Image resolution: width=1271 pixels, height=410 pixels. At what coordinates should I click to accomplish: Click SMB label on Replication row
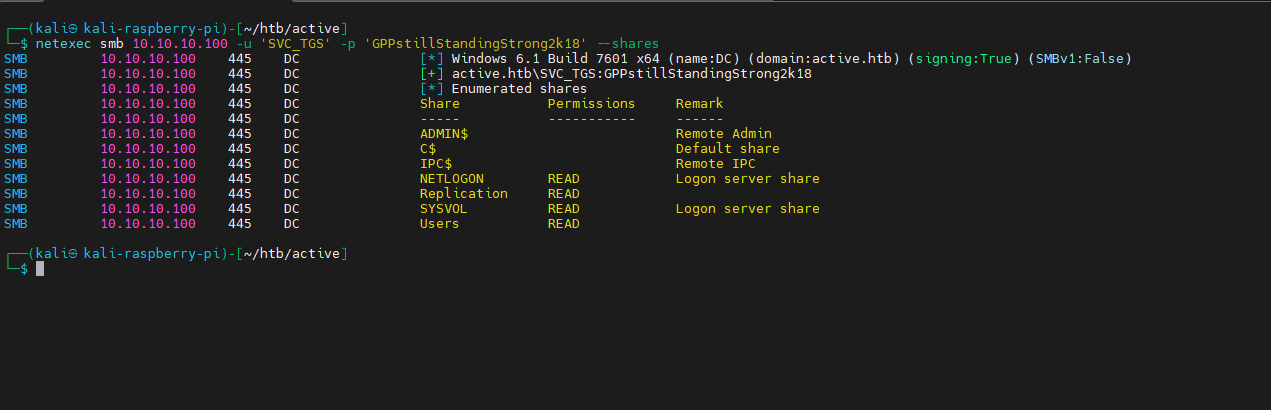point(16,194)
